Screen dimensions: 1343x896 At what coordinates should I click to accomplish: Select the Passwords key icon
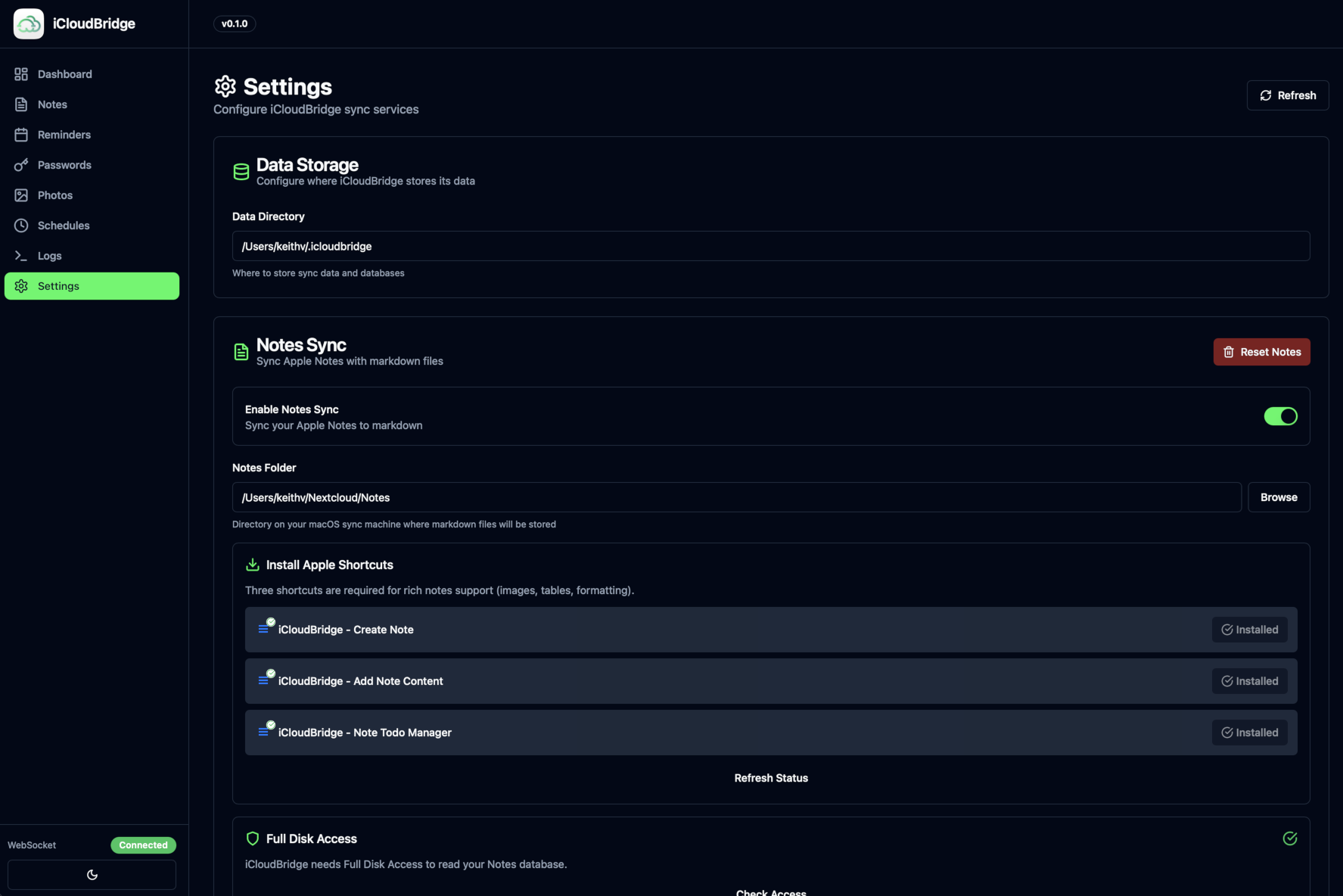(20, 164)
